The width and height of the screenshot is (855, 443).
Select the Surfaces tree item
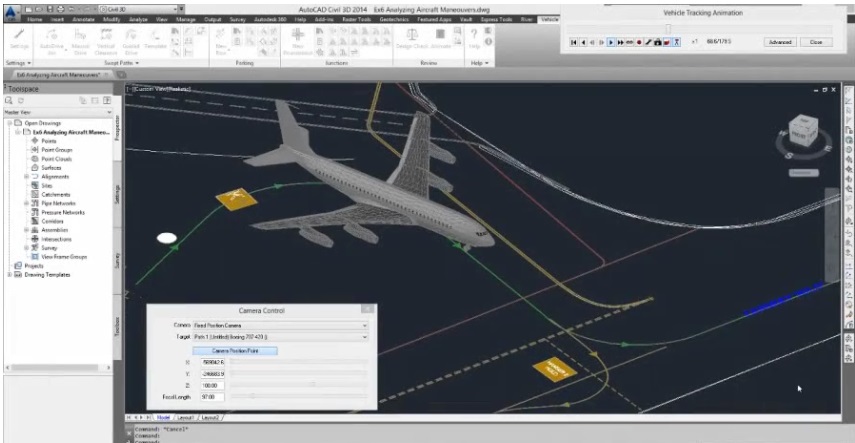(x=51, y=168)
